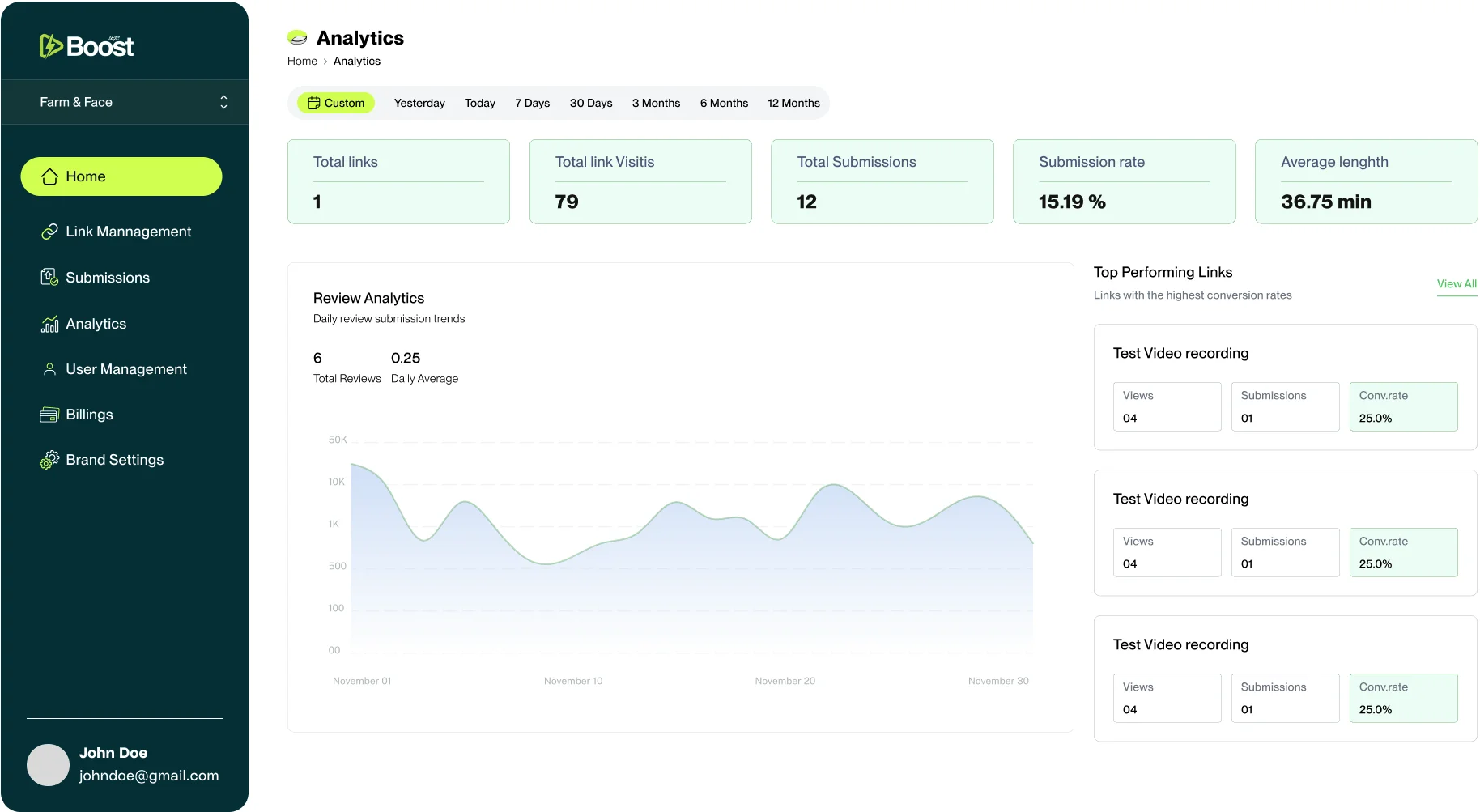Click View All top performing links
This screenshot has height=812, width=1480.
coord(1456,284)
